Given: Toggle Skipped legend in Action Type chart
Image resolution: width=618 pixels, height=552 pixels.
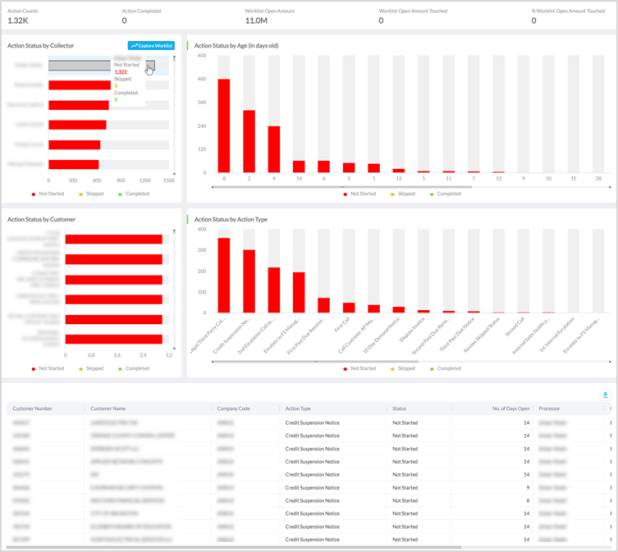Looking at the screenshot, I should point(403,368).
